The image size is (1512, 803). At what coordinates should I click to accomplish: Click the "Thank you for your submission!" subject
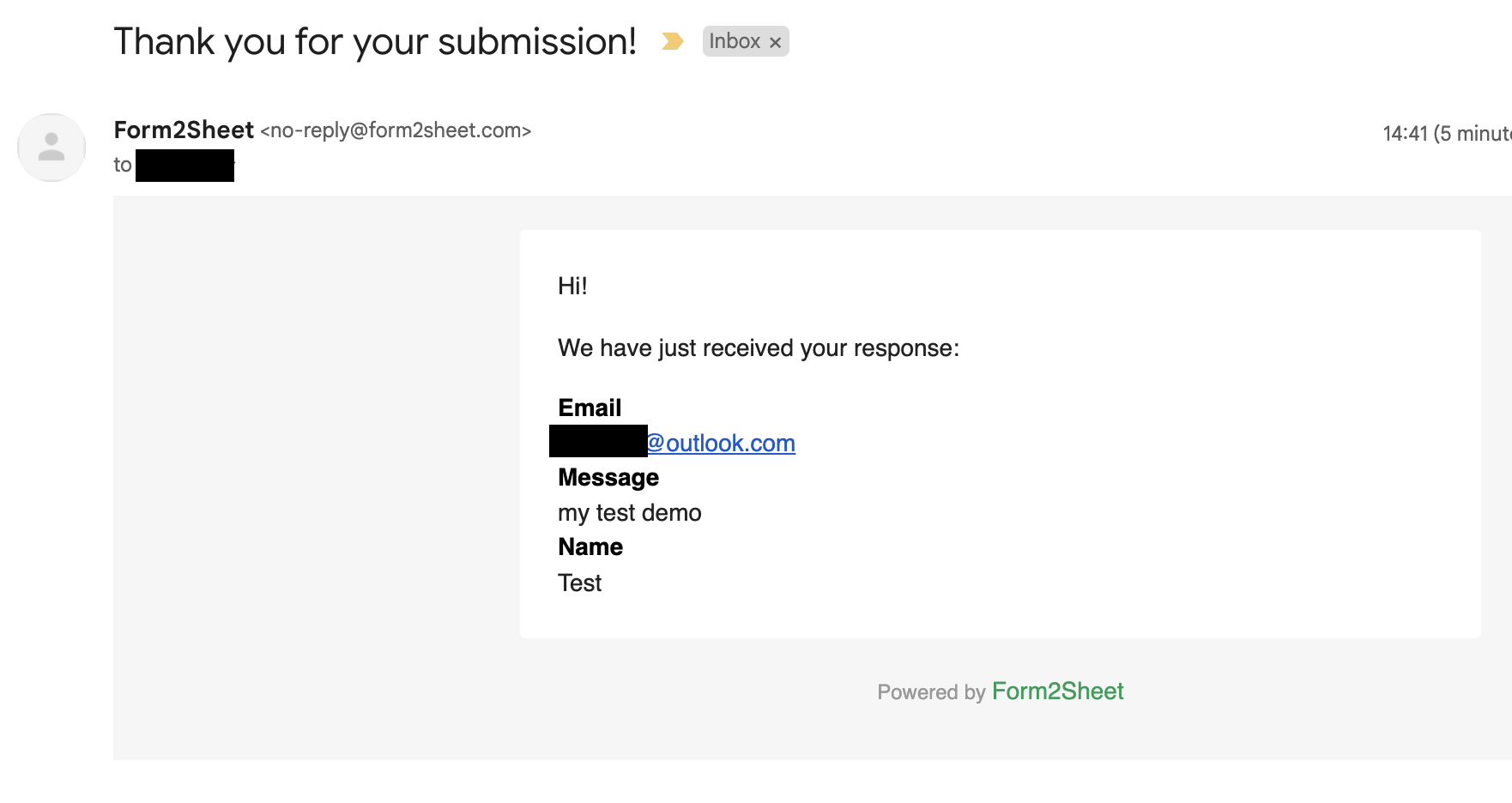pyautogui.click(x=375, y=41)
